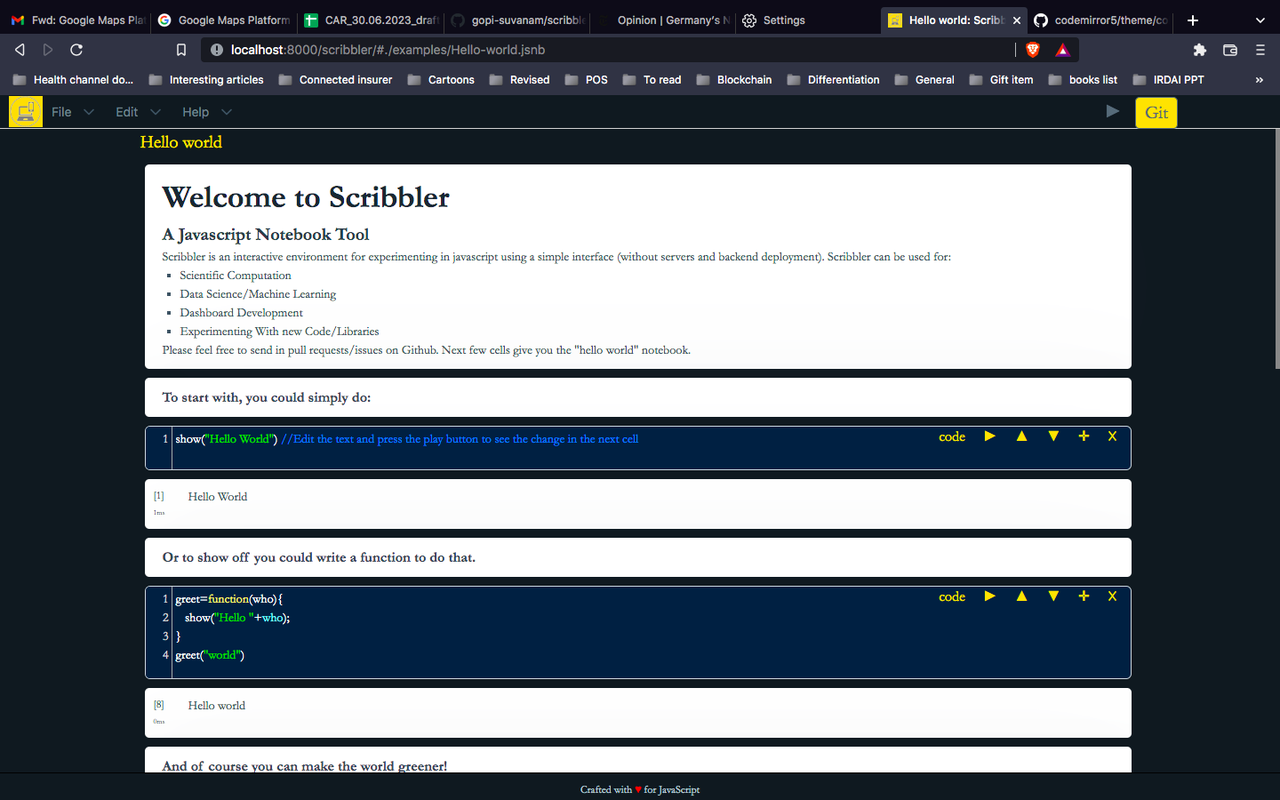Run the 'Hello World' code cell
1280x800 pixels.
[x=989, y=436]
